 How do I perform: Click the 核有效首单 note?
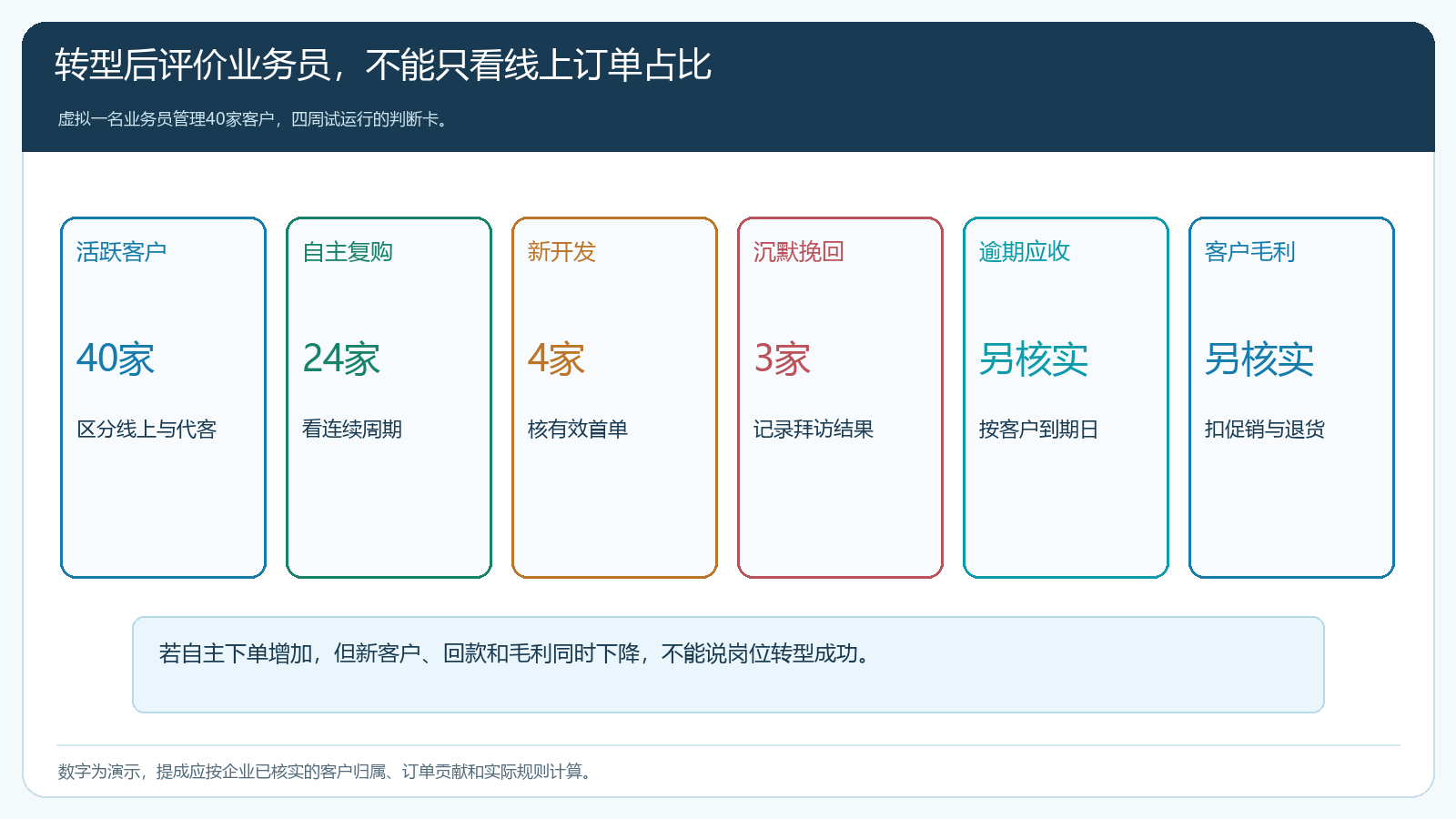(578, 430)
